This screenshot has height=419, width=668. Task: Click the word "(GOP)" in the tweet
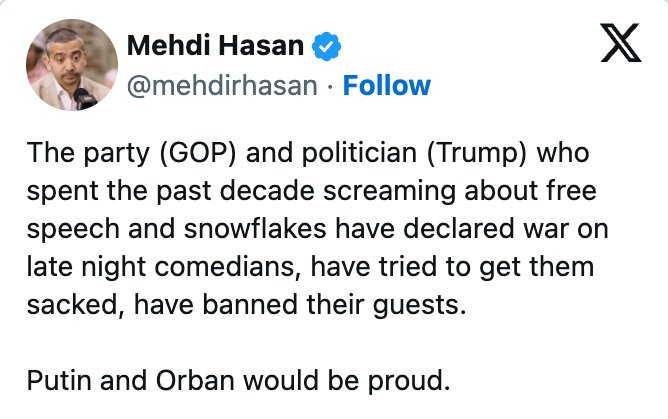(170, 155)
